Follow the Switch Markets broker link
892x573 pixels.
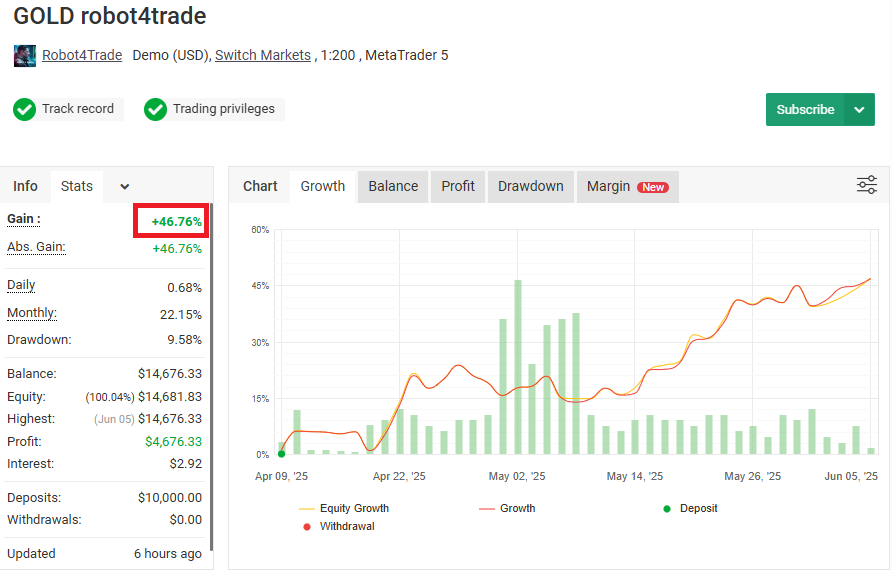pos(263,55)
